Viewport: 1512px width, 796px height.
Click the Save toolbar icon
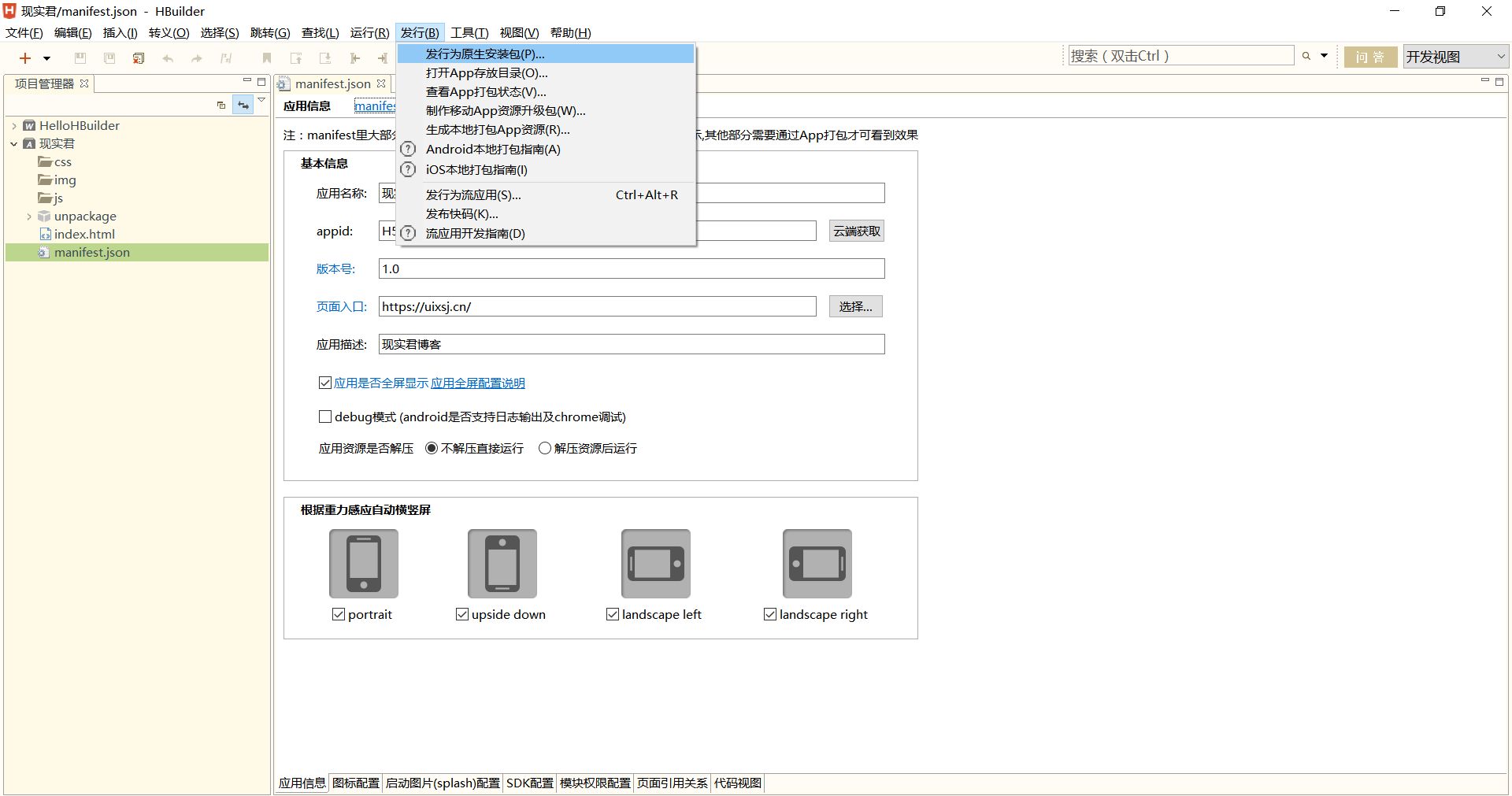(x=80, y=58)
